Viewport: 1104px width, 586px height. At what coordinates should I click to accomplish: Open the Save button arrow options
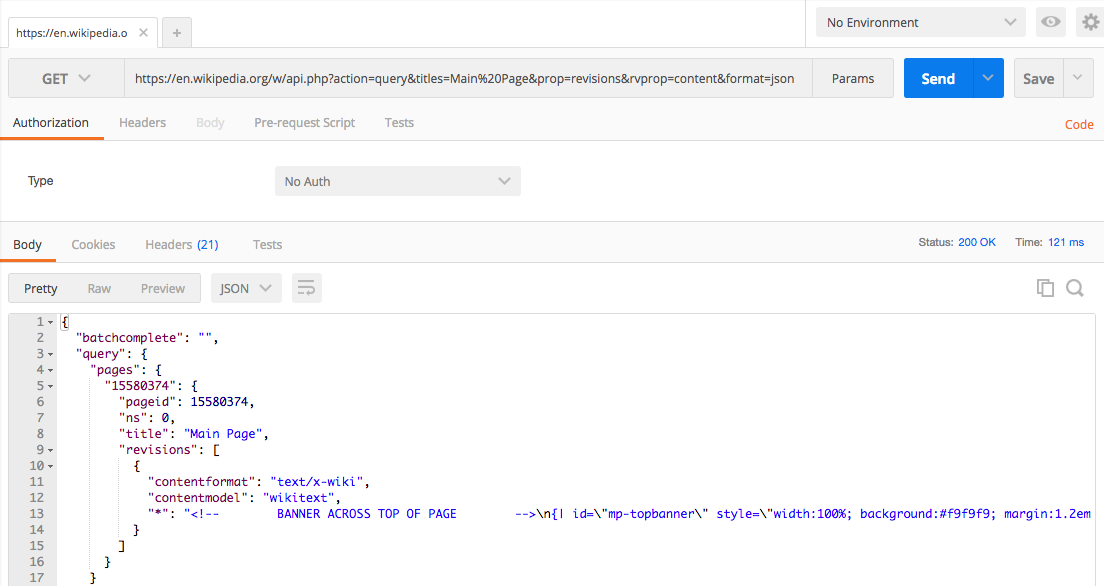[x=1077, y=78]
